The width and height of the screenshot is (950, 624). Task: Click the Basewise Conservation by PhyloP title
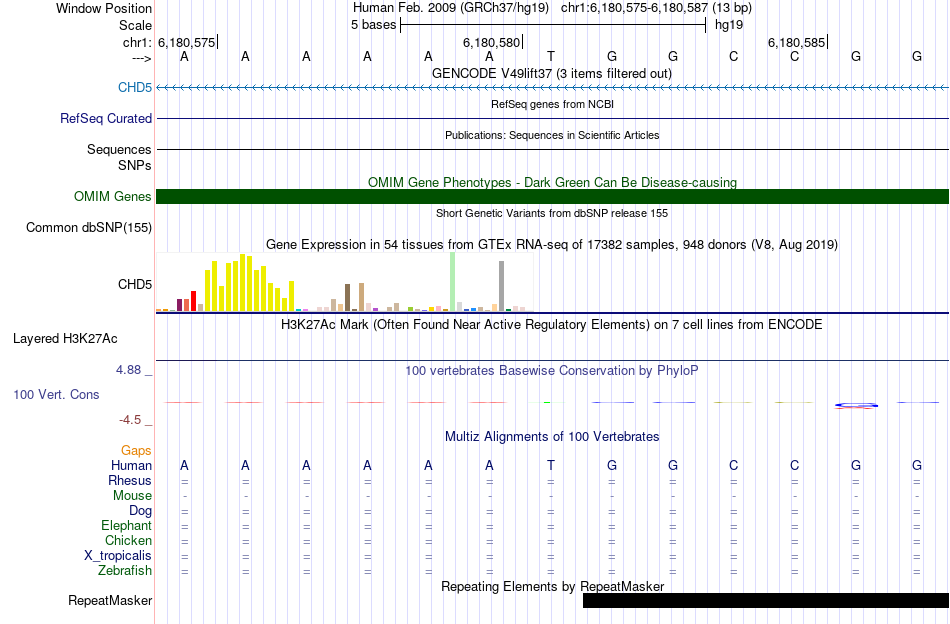(552, 370)
